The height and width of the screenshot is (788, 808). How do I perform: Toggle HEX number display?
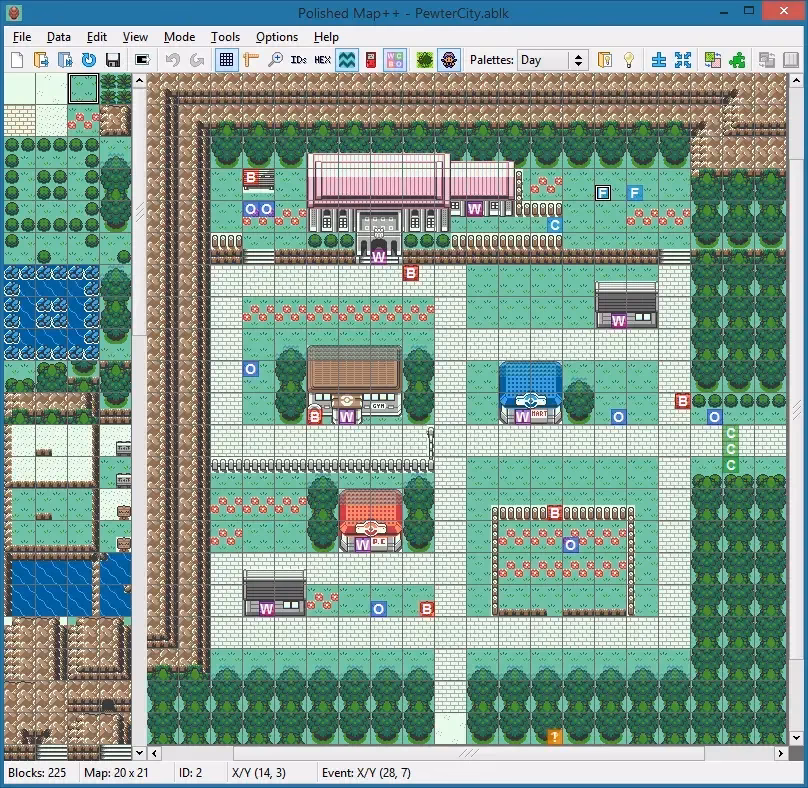pos(323,60)
